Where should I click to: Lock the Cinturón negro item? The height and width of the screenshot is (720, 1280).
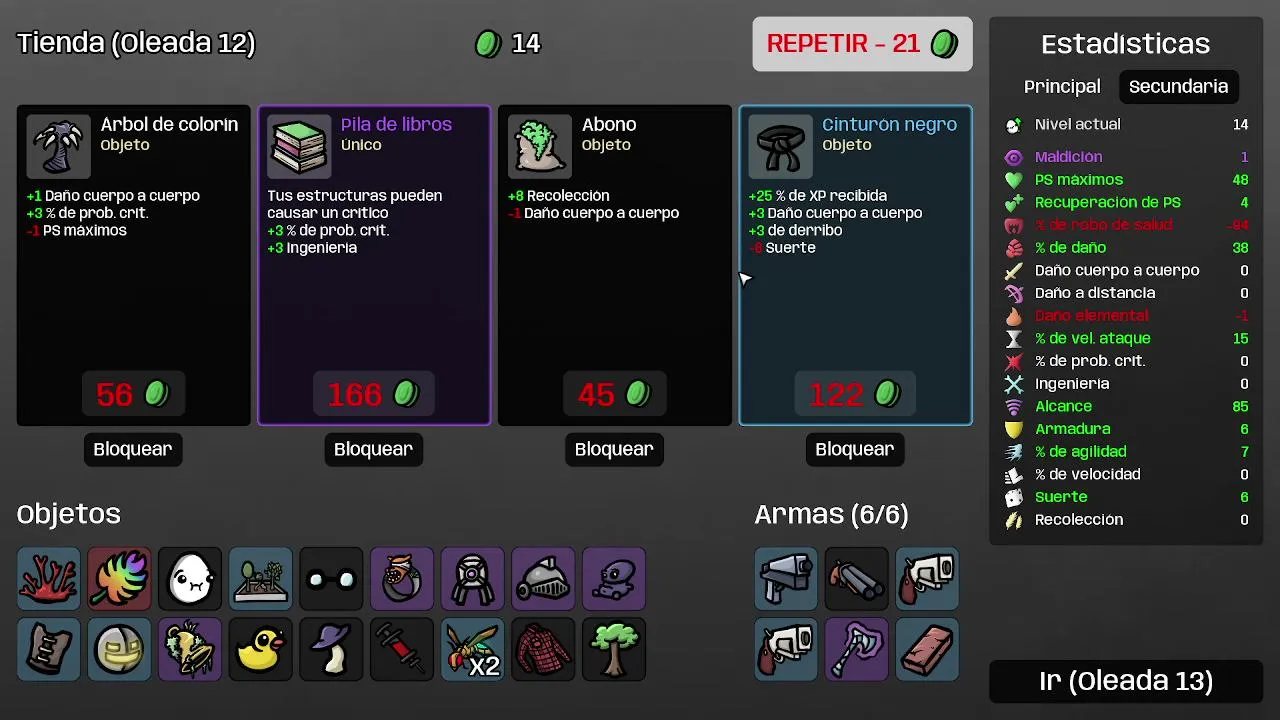pos(855,449)
